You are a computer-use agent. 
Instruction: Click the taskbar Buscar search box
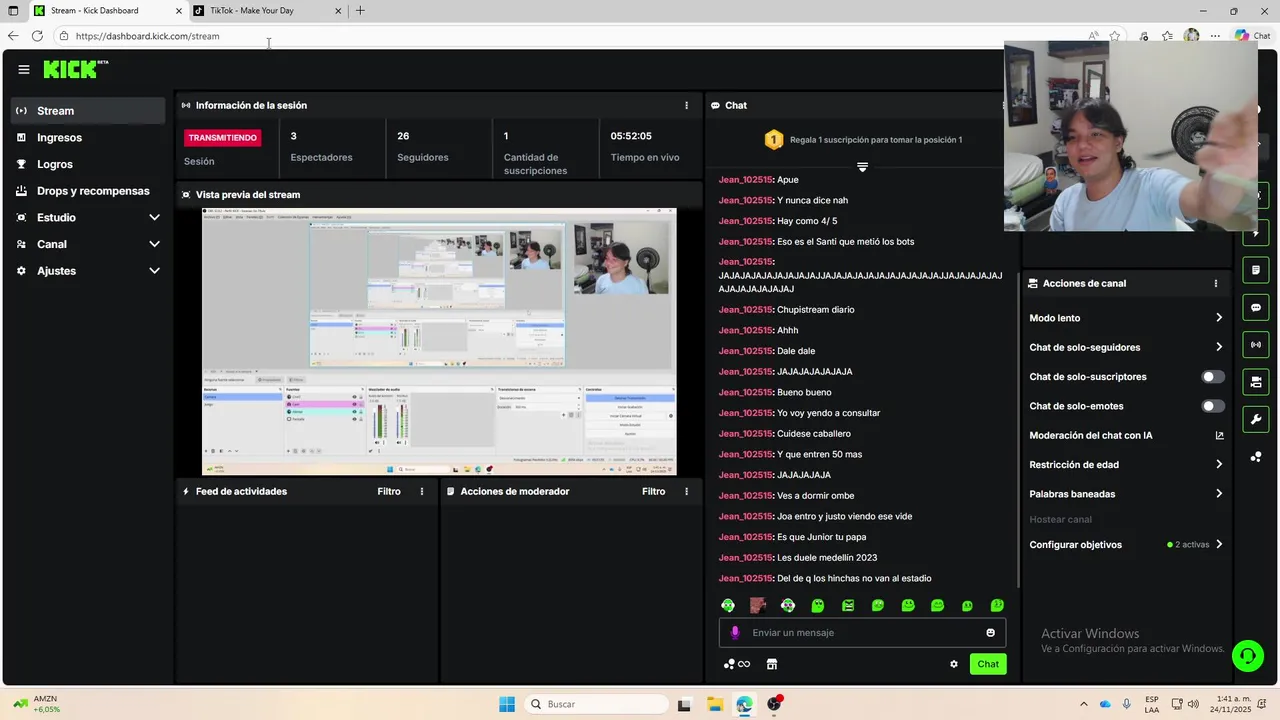pos(596,704)
